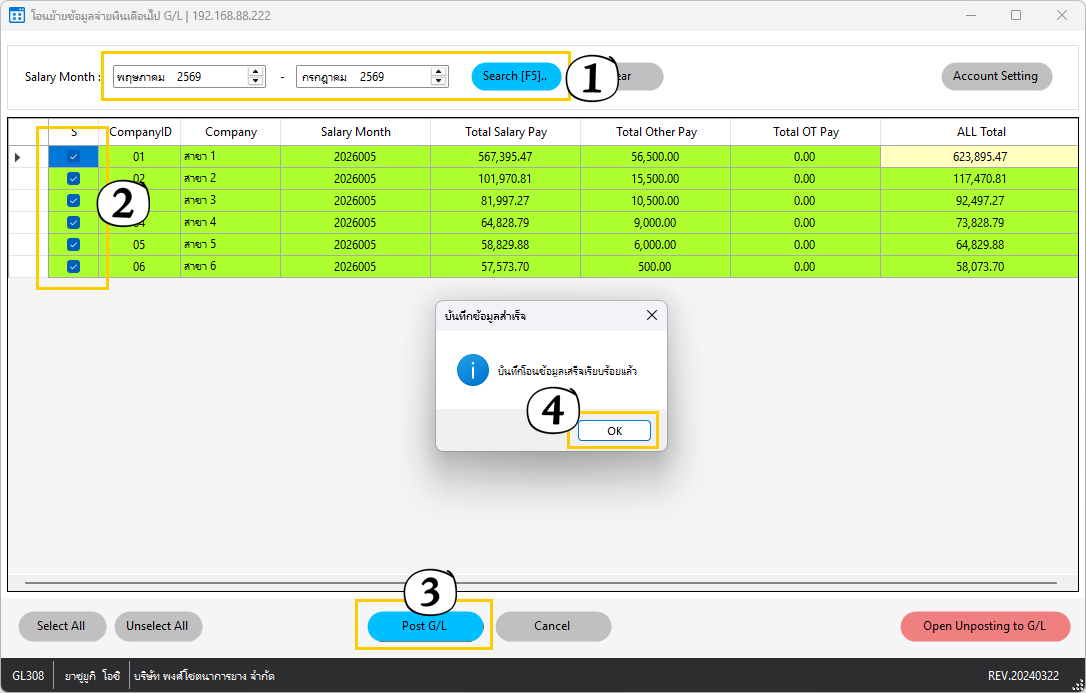Screen dimensions: 1086x693
Task: Click the Search [F5] button
Action: pyautogui.click(x=516, y=76)
